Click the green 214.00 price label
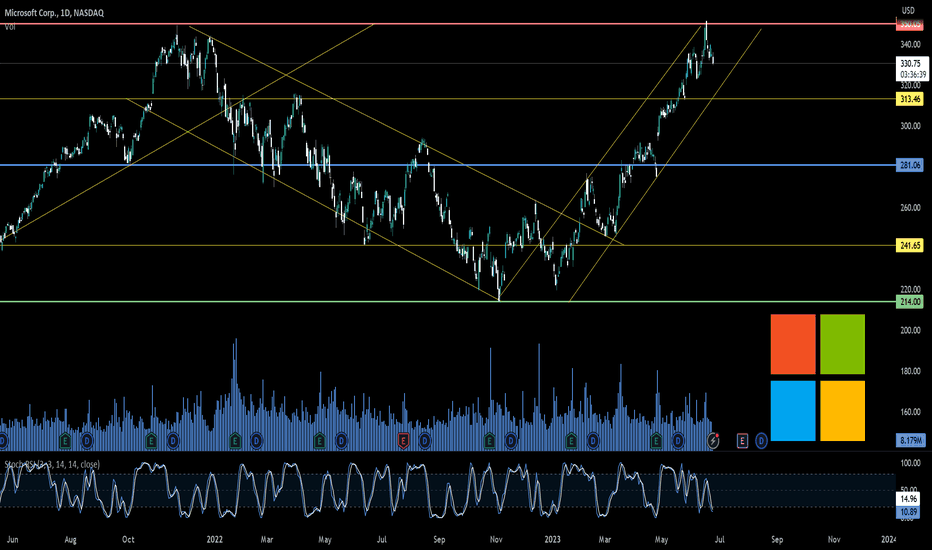932x550 pixels. tap(909, 302)
